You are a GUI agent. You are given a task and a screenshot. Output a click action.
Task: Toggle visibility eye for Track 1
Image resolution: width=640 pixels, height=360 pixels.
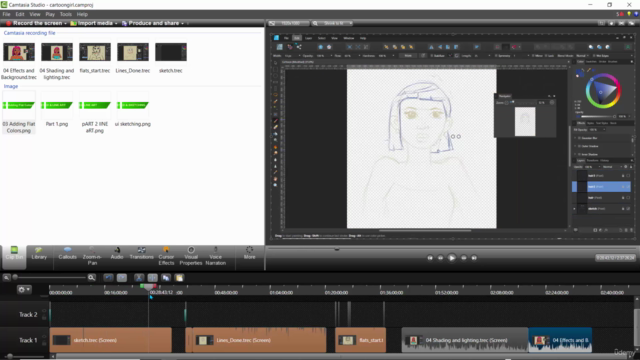coord(44,337)
